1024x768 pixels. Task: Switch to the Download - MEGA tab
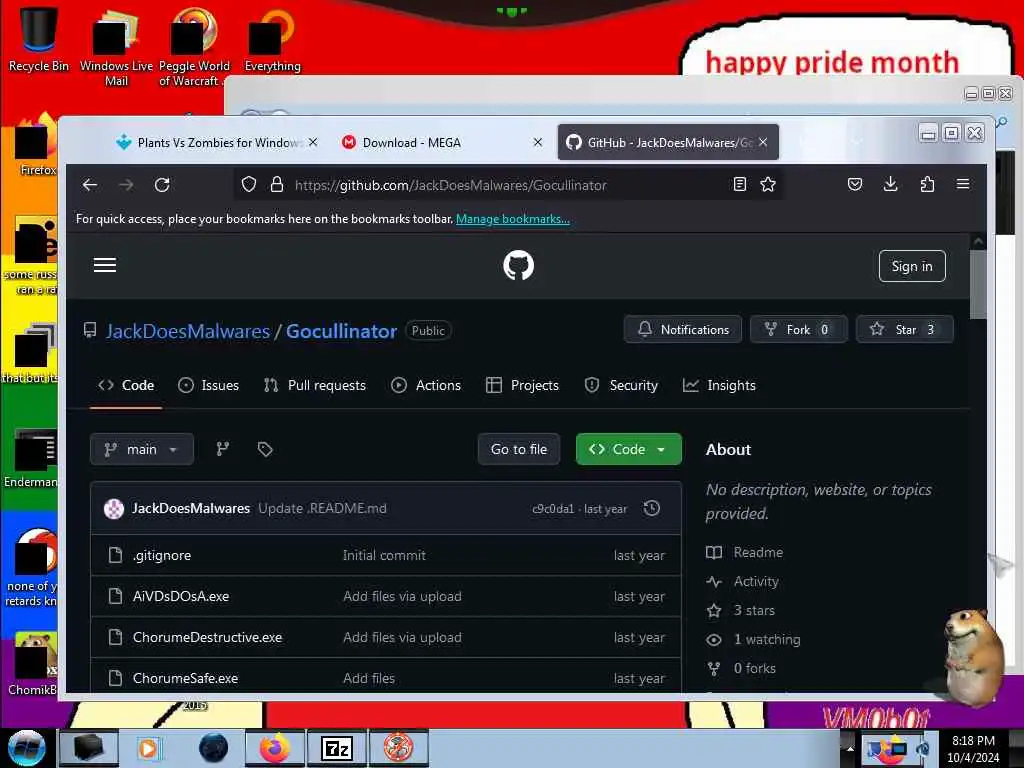[x=441, y=142]
